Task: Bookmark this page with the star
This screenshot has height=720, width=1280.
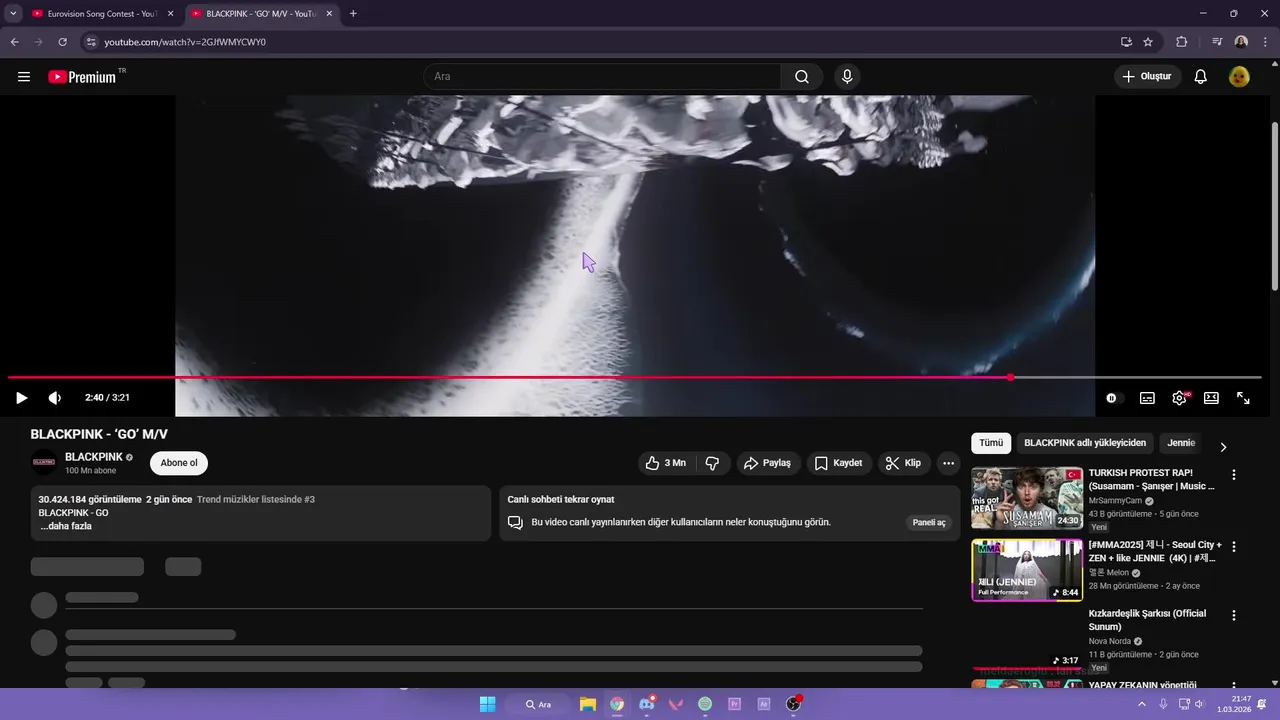Action: click(1148, 42)
